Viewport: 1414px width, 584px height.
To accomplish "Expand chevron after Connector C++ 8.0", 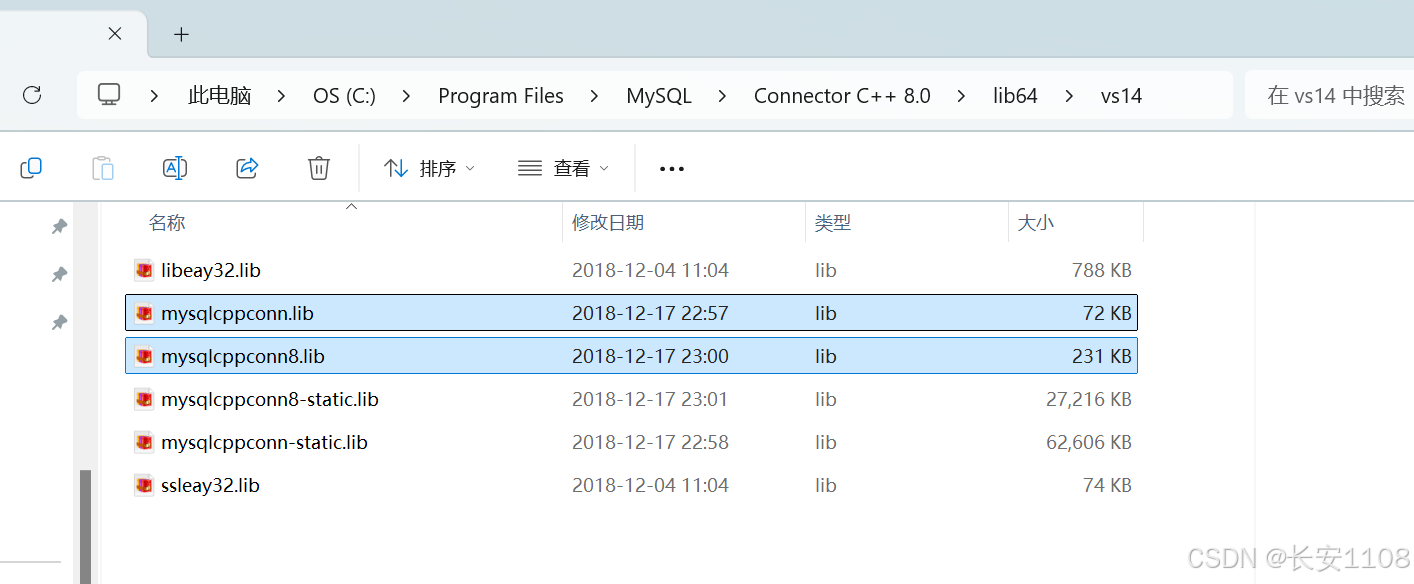I will [x=962, y=96].
